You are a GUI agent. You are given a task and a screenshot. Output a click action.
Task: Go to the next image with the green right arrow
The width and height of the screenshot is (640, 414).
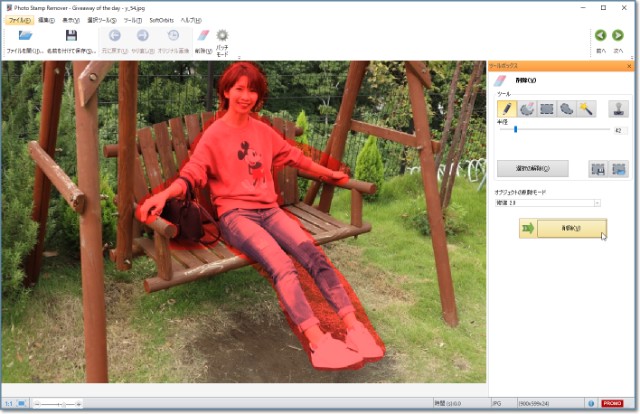(618, 36)
